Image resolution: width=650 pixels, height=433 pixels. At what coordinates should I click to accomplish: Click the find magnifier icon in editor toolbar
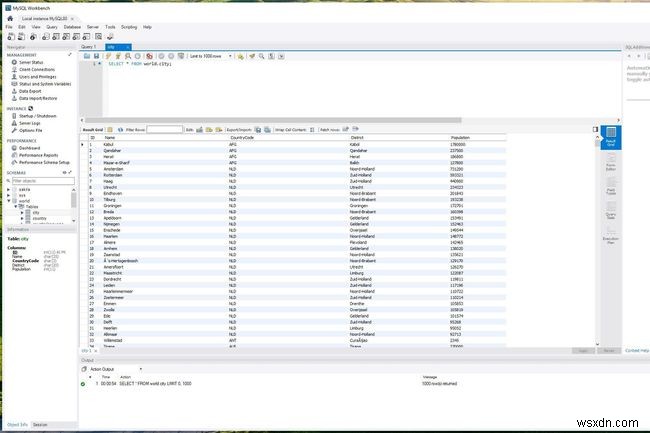pyautogui.click(x=262, y=56)
